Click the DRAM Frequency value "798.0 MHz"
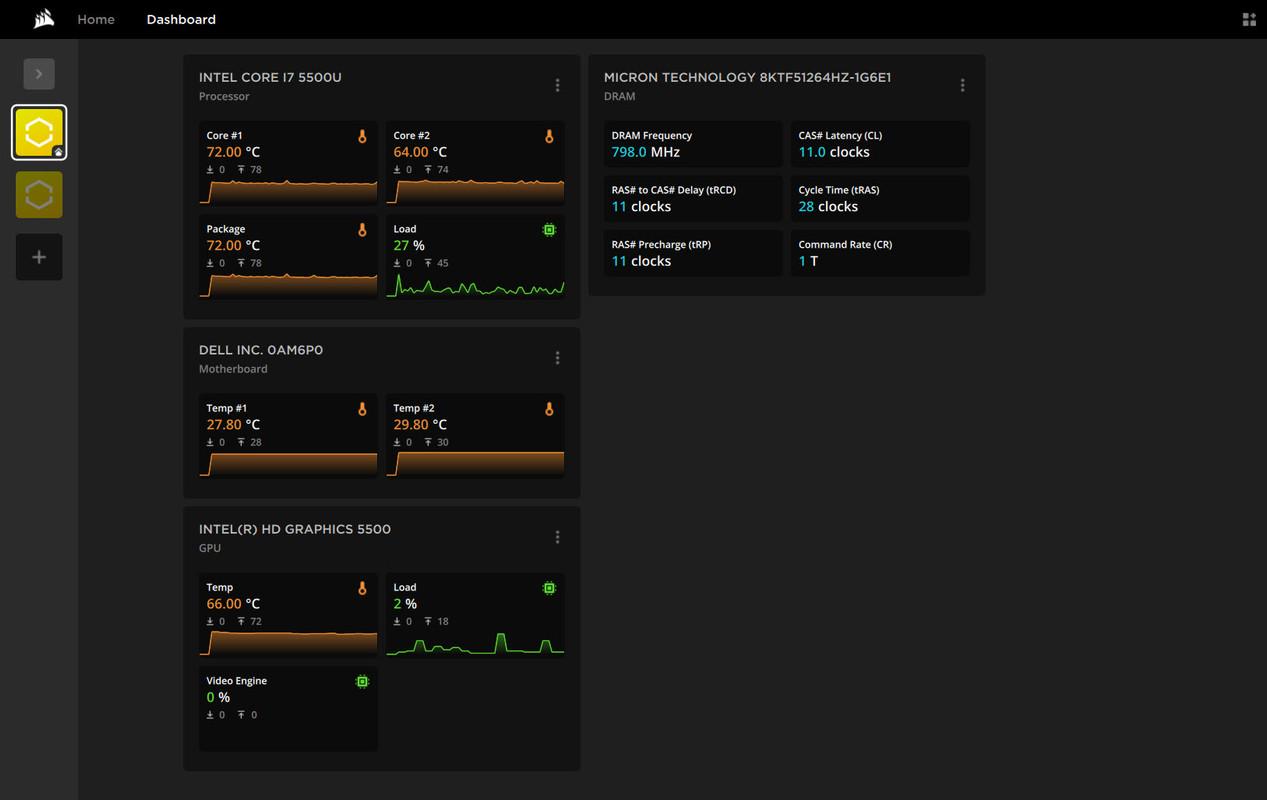The height and width of the screenshot is (800, 1267). 646,152
